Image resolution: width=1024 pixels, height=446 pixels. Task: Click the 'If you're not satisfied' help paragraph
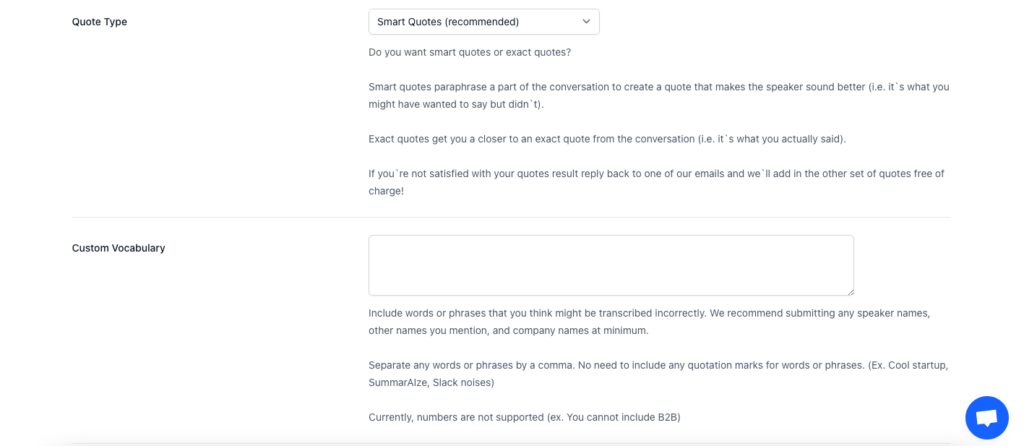click(656, 183)
